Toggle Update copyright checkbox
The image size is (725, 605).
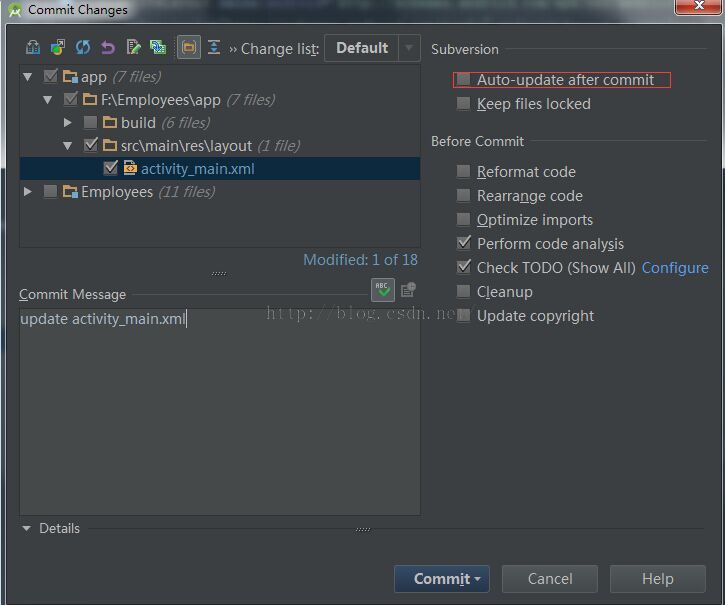[x=463, y=315]
